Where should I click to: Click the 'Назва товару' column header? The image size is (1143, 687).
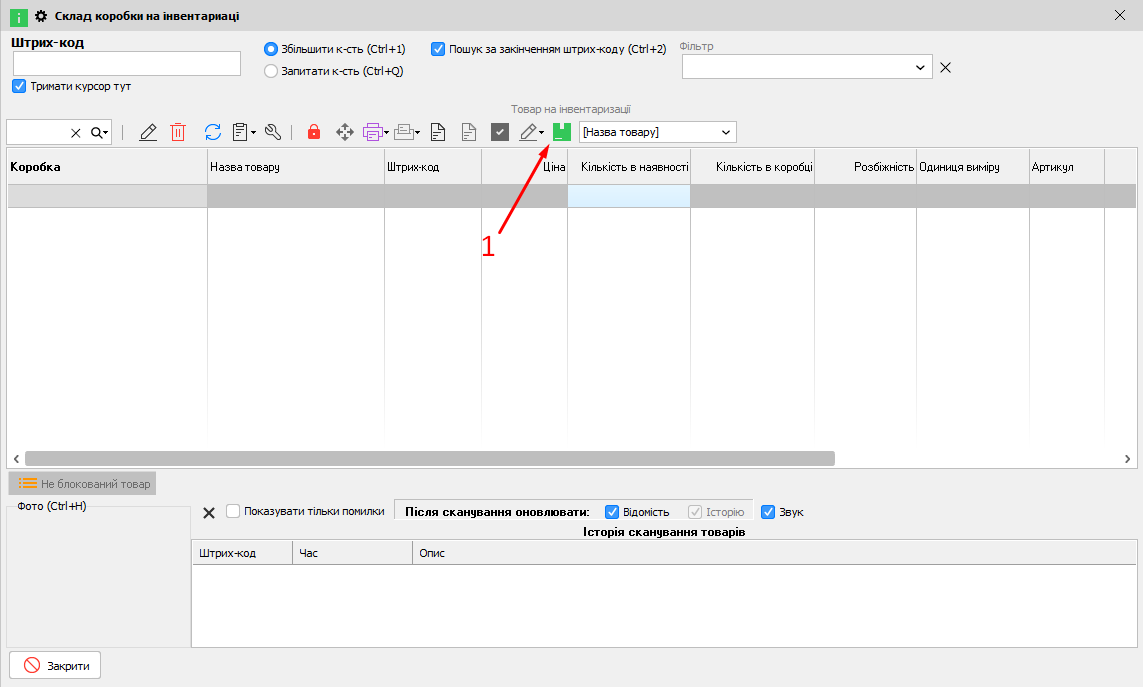point(295,167)
